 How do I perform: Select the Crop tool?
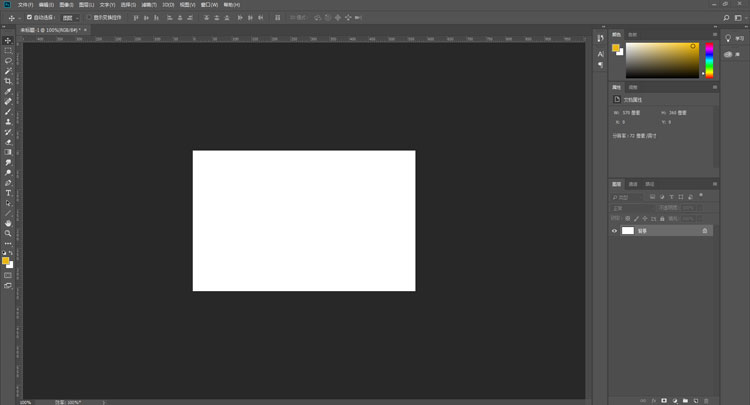pyautogui.click(x=8, y=80)
